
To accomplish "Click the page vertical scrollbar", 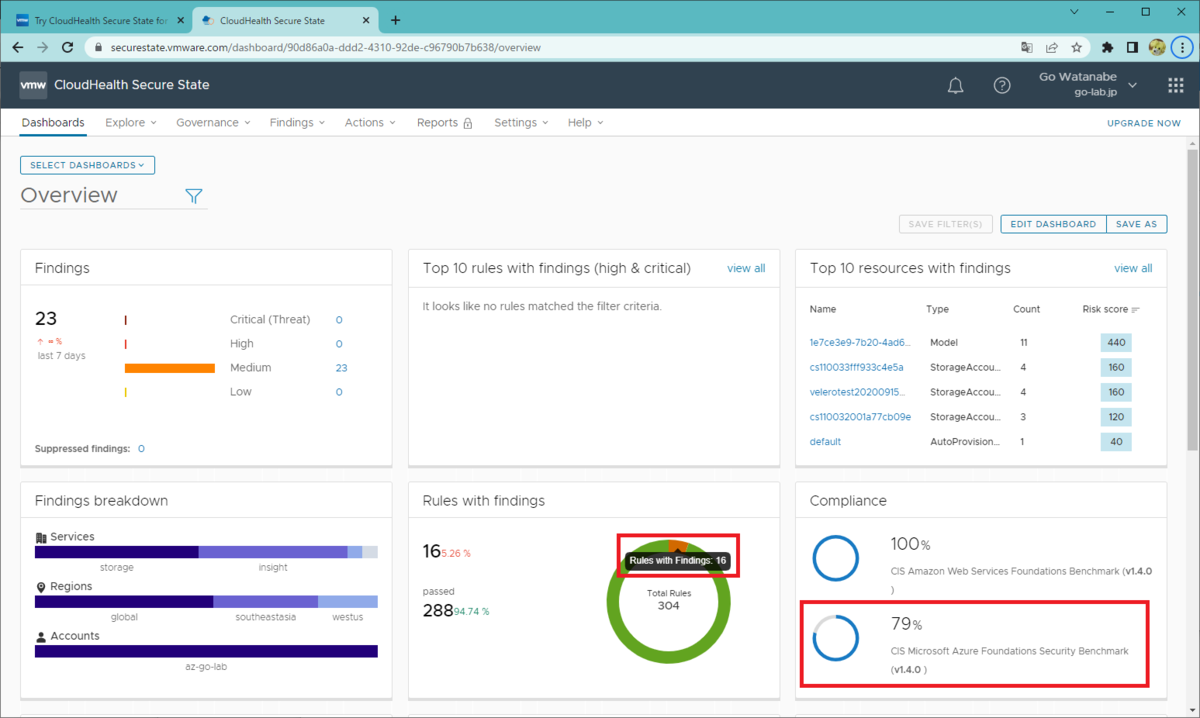I will tap(1192, 300).
